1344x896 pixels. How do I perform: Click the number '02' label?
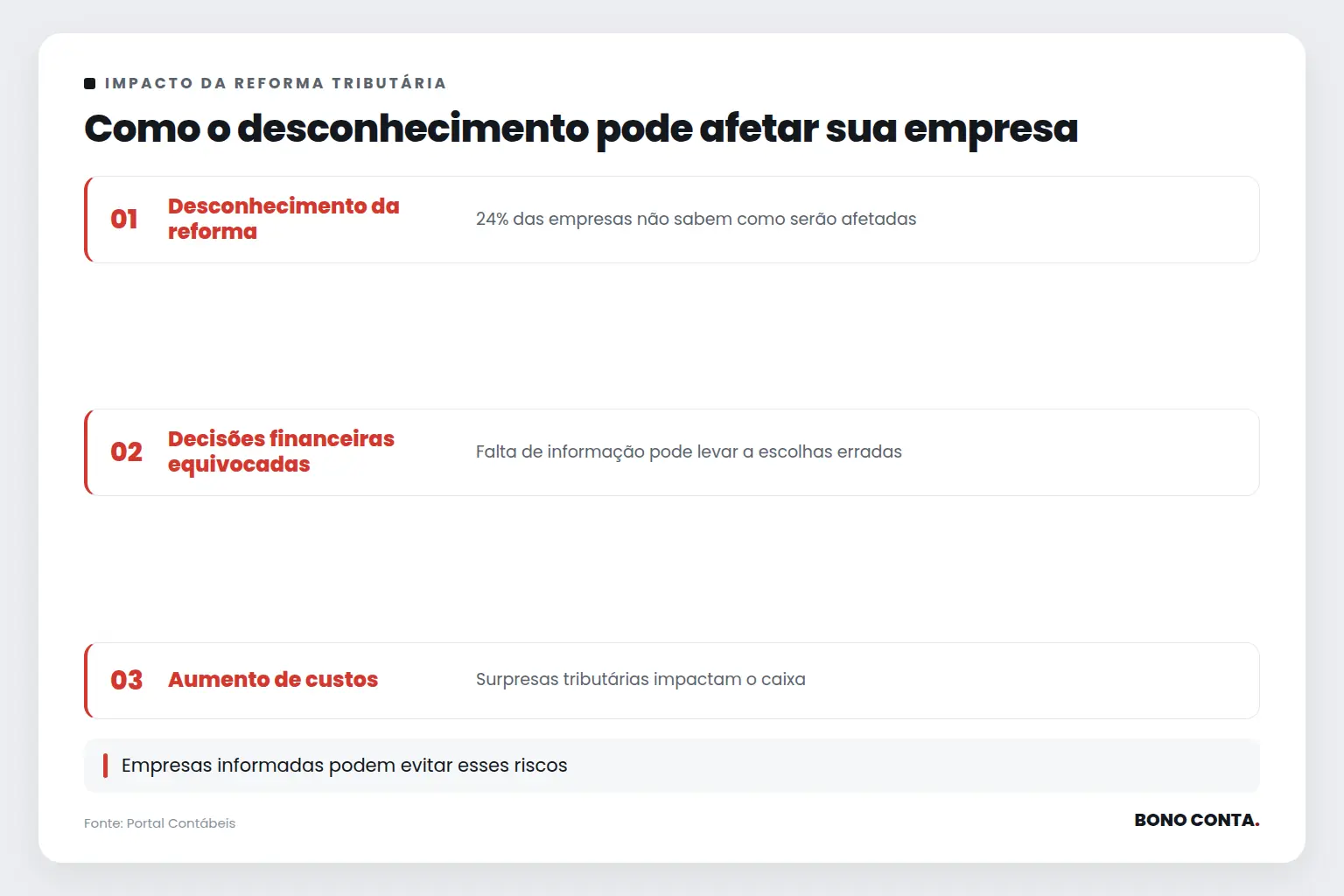click(x=126, y=451)
